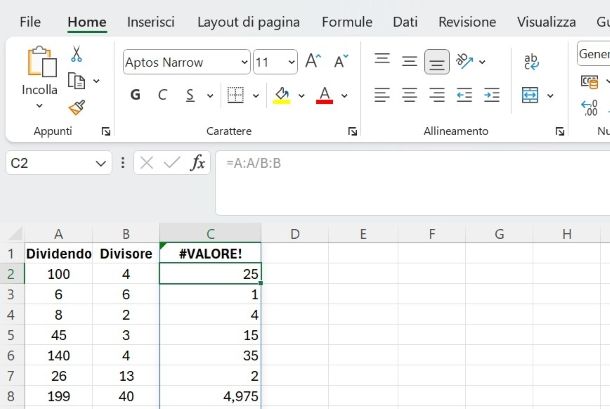The height and width of the screenshot is (409, 610).
Task: Switch to the Formule tab
Action: coord(347,22)
